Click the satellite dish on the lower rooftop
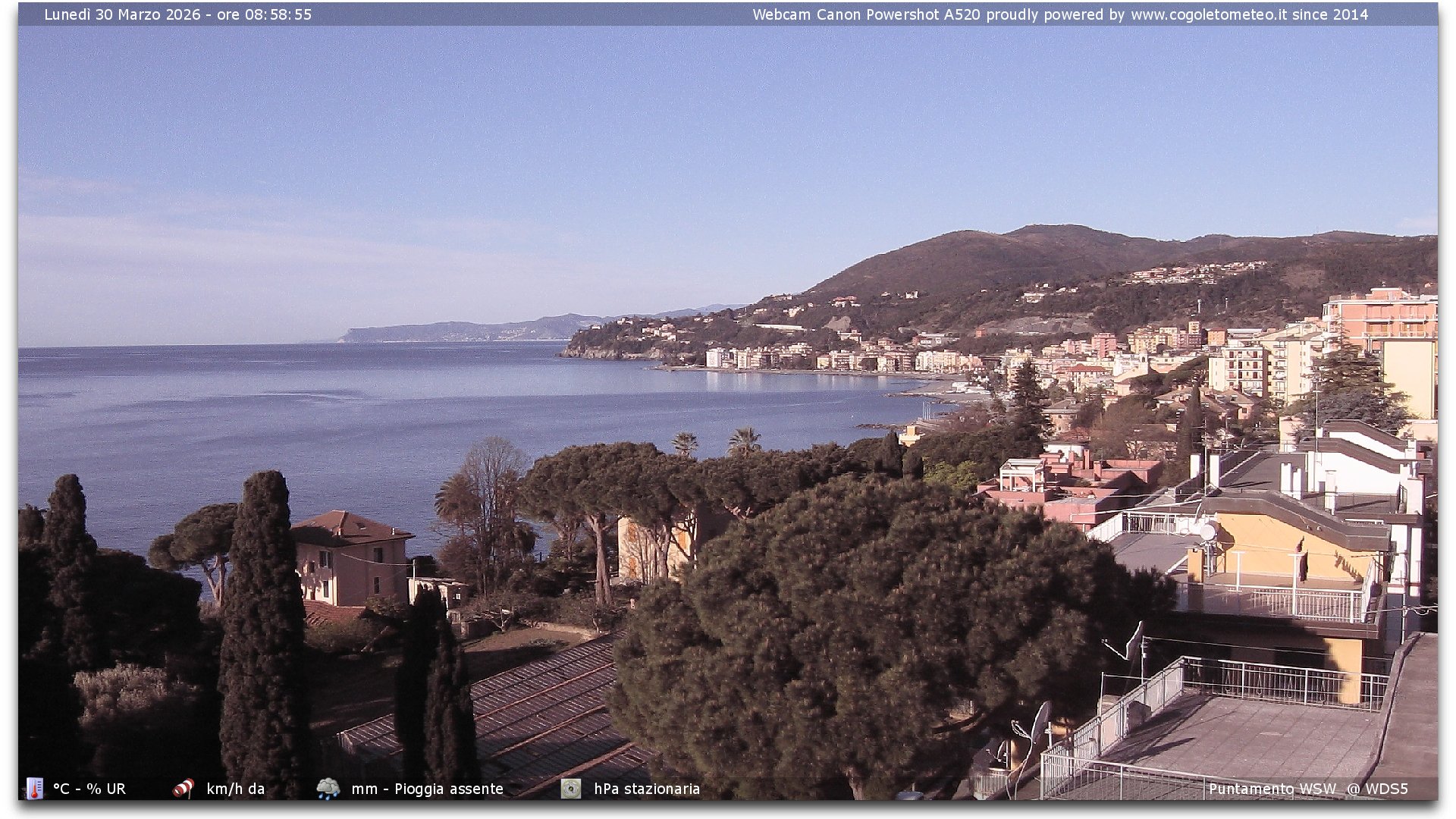The height and width of the screenshot is (819, 1456). point(1040,723)
